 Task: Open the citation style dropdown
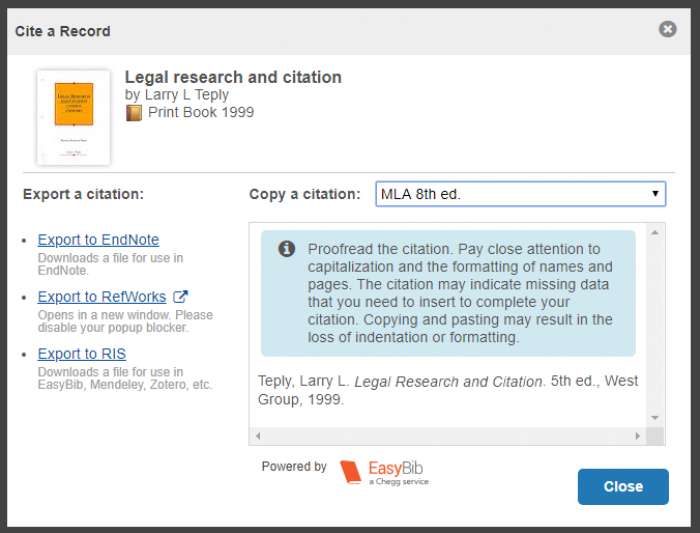pos(521,194)
